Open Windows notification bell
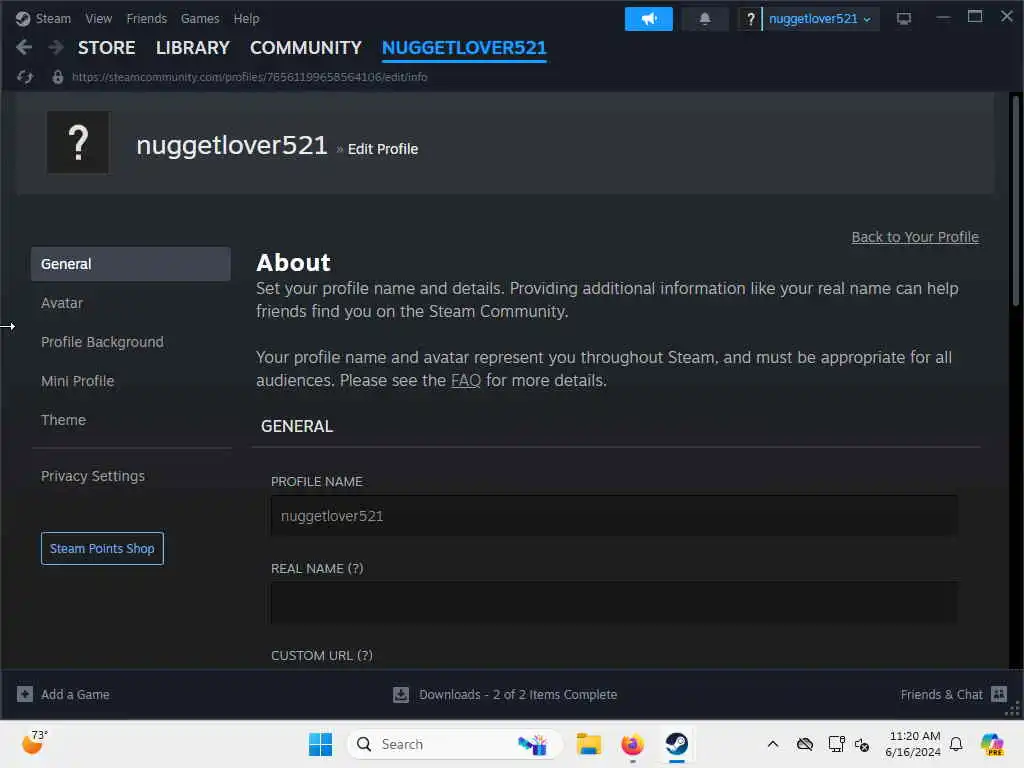1024x768 pixels. tap(956, 744)
